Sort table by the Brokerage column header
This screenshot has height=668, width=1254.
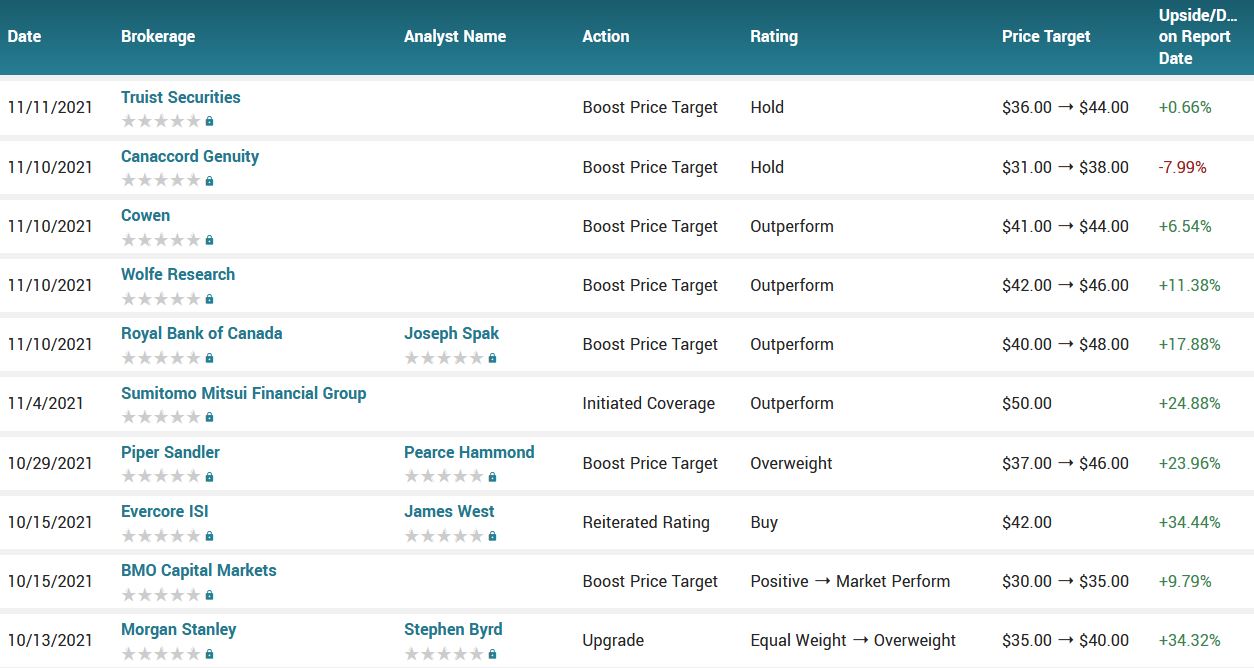pos(158,36)
